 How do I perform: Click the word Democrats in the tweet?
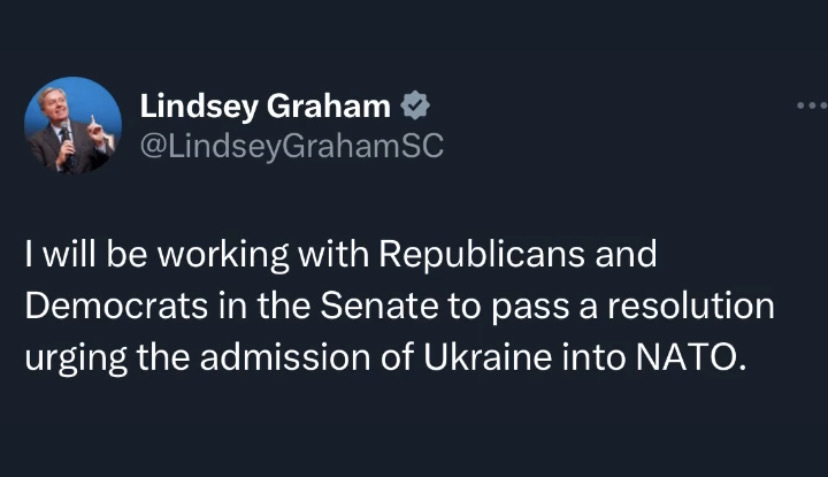pos(116,306)
